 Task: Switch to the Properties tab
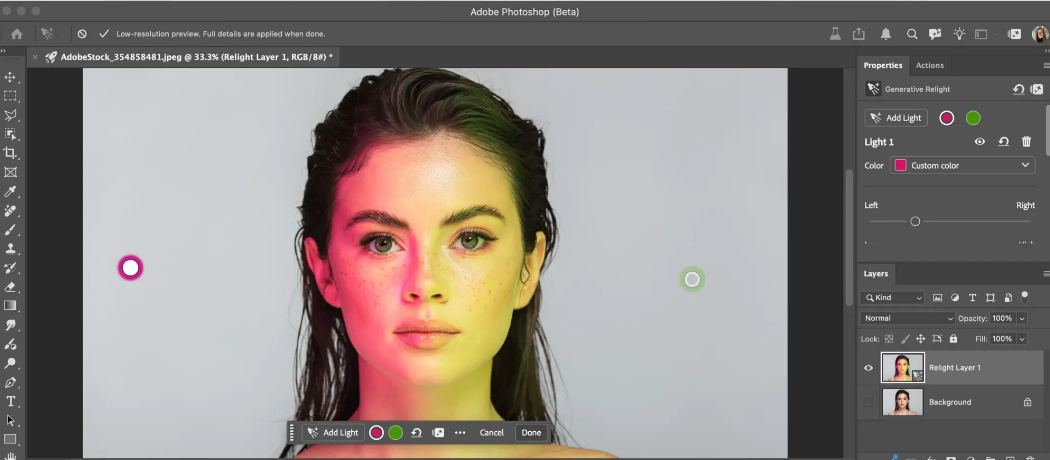point(883,65)
